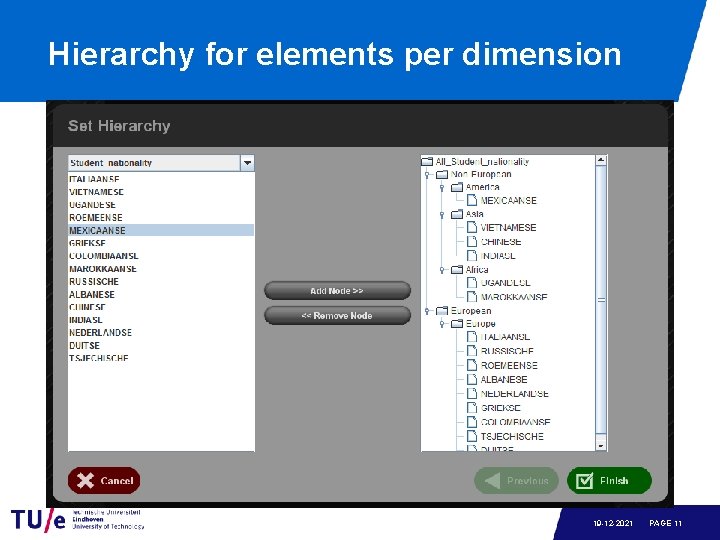Click the INDIASE leaf document icon in tree
Screen dimensions: 720x540
point(472,255)
